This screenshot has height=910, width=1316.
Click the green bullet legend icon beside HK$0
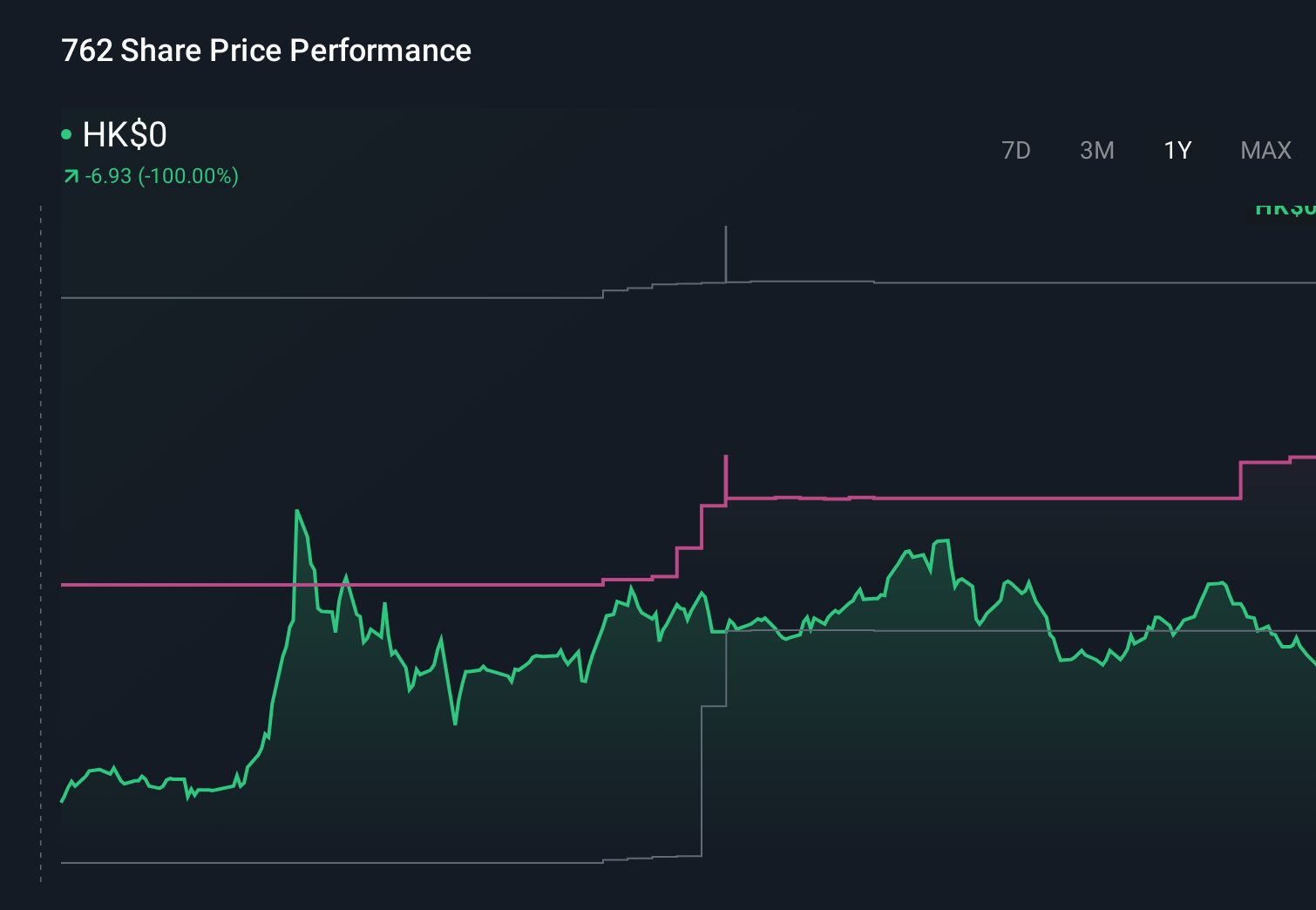(x=66, y=132)
